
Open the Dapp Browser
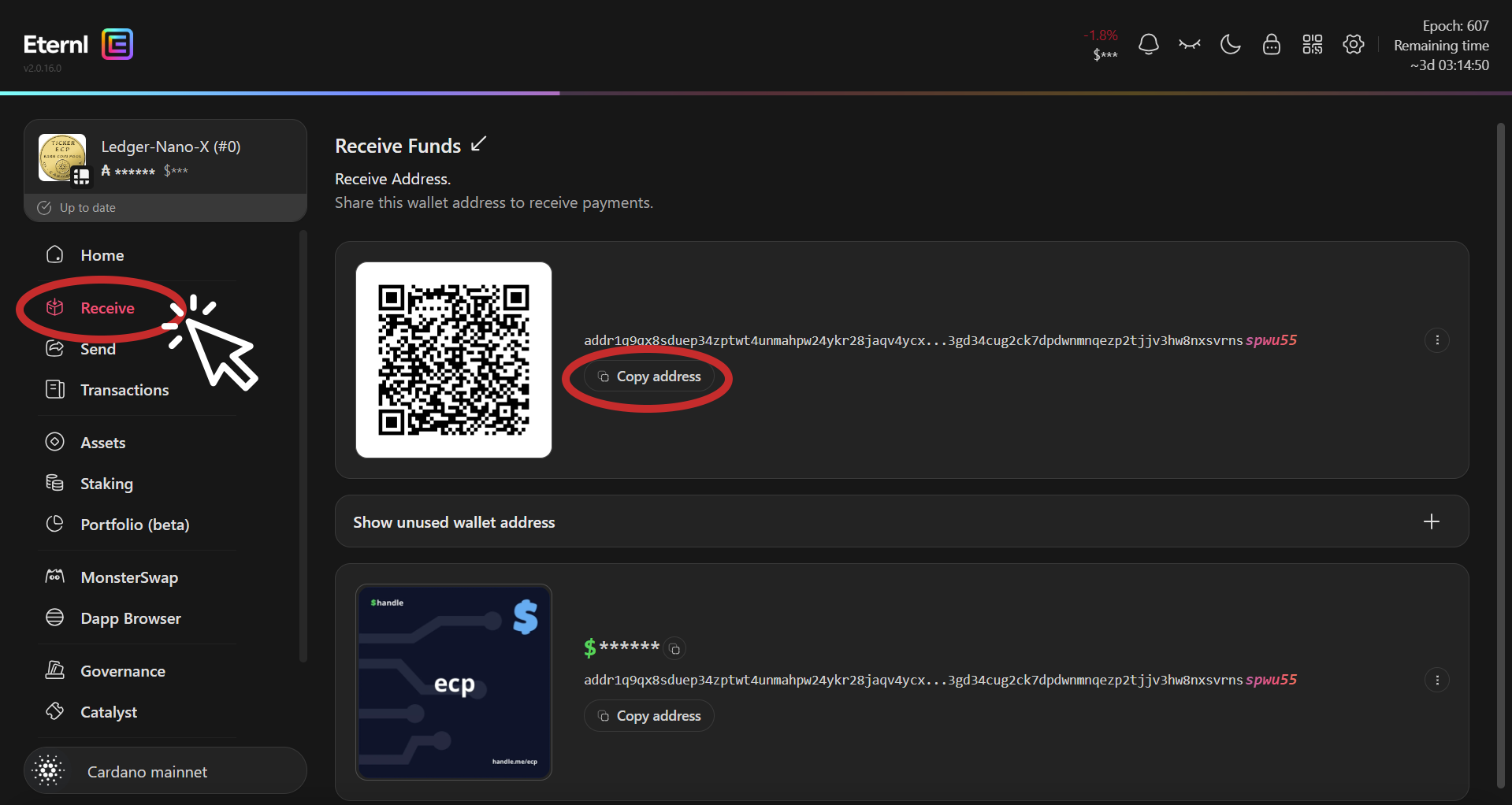pos(131,618)
